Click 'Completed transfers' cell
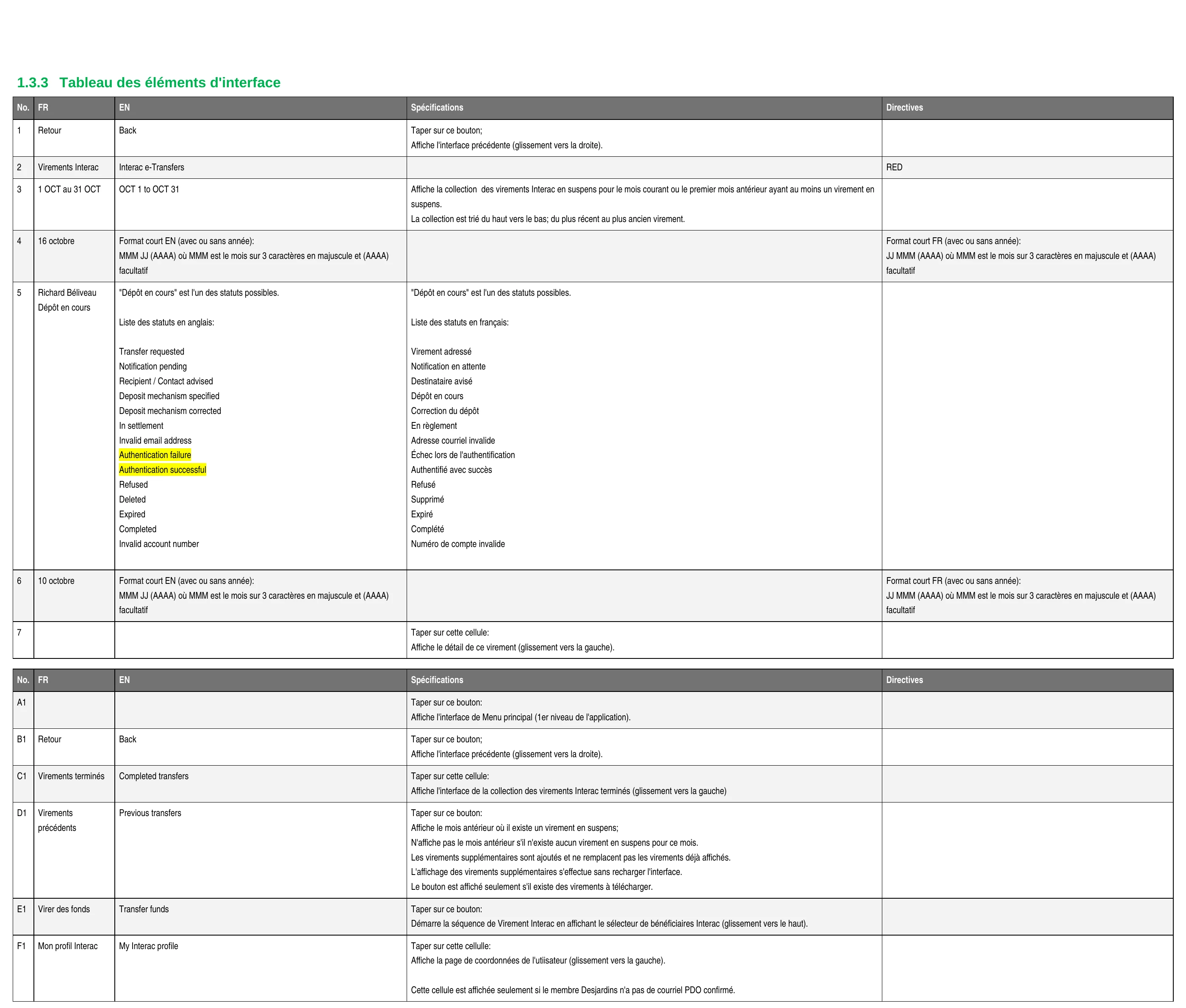Screen dimensions: 1186x1008 (260, 783)
